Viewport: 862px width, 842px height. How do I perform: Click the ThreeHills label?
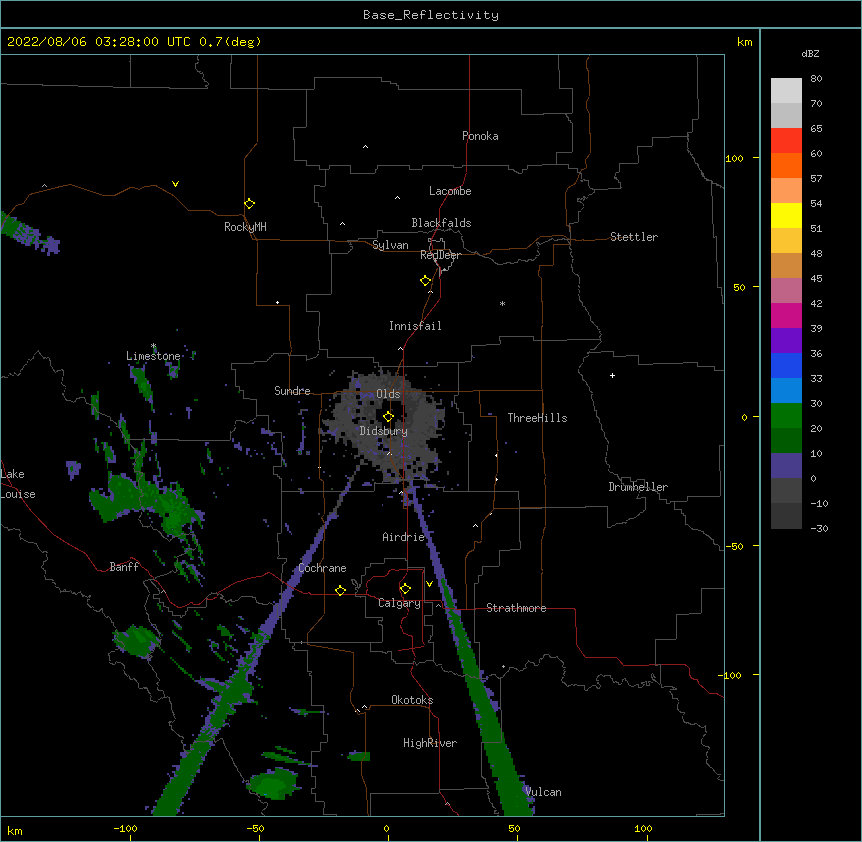point(537,418)
